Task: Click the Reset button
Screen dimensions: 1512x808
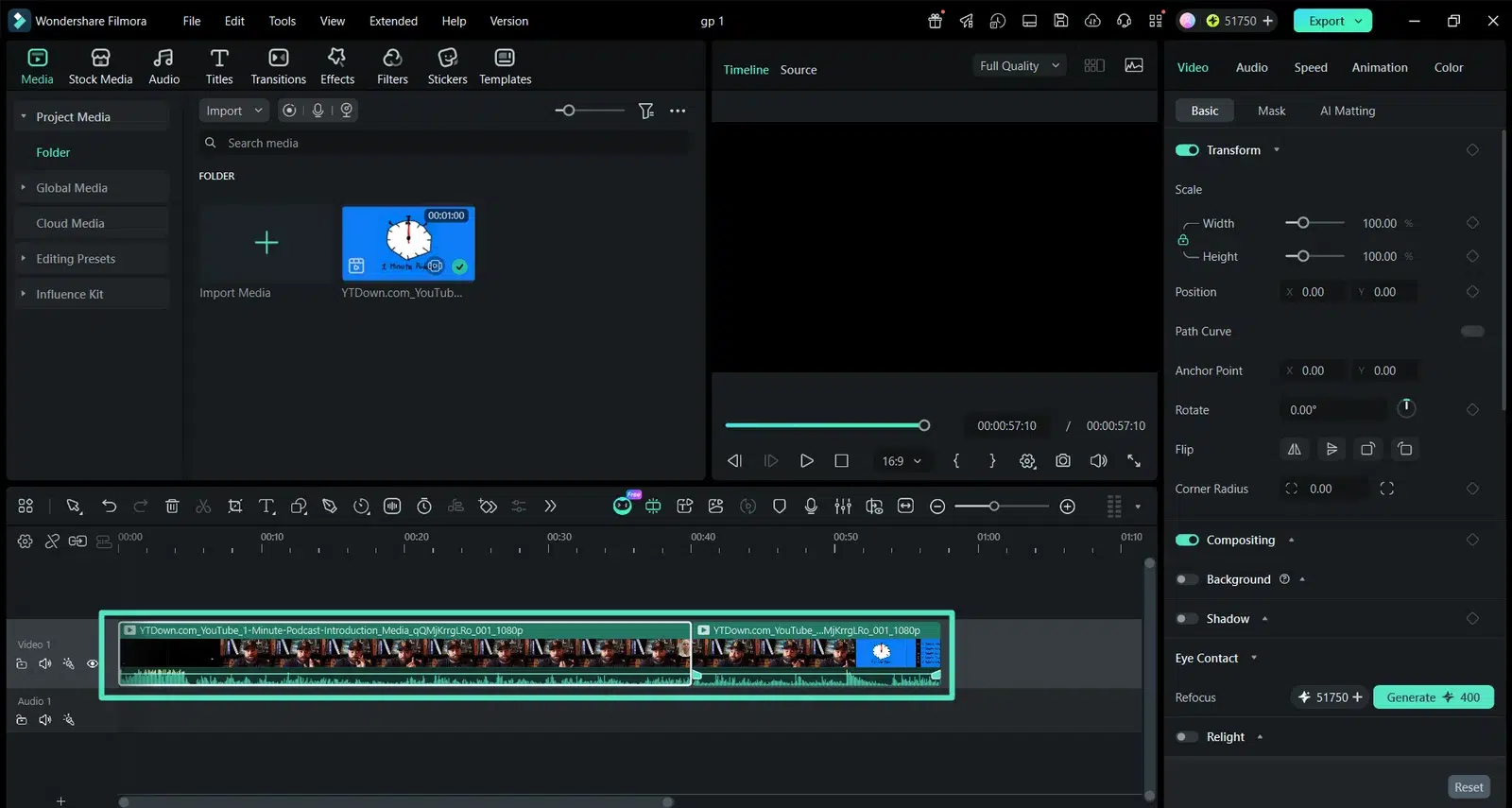Action: tap(1469, 787)
